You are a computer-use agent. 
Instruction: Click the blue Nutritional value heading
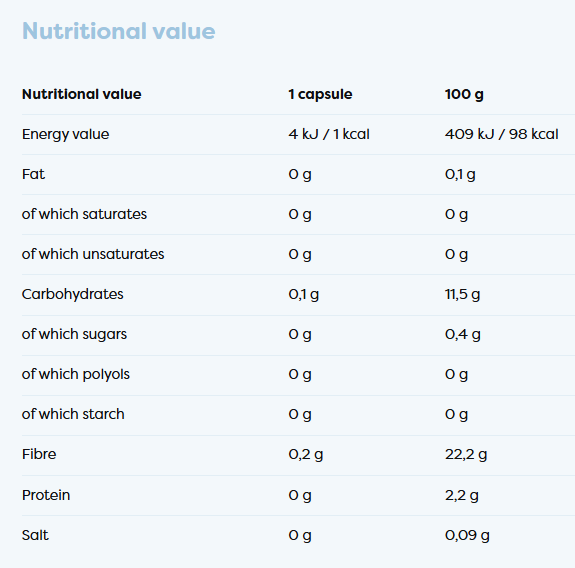click(118, 31)
